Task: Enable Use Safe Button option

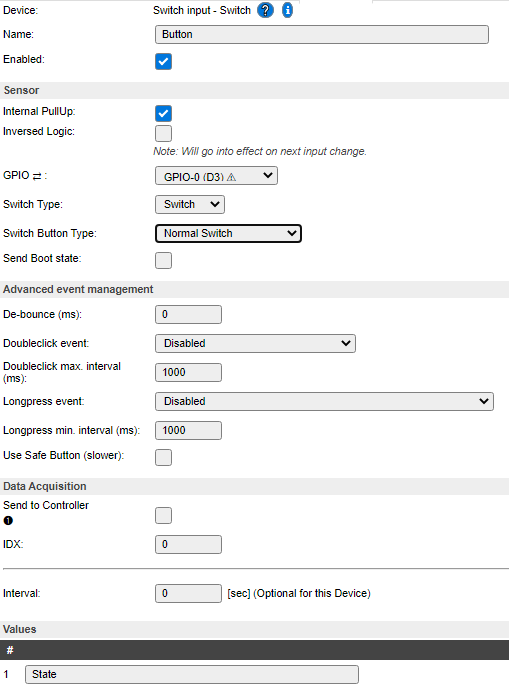Action: pyautogui.click(x=163, y=457)
